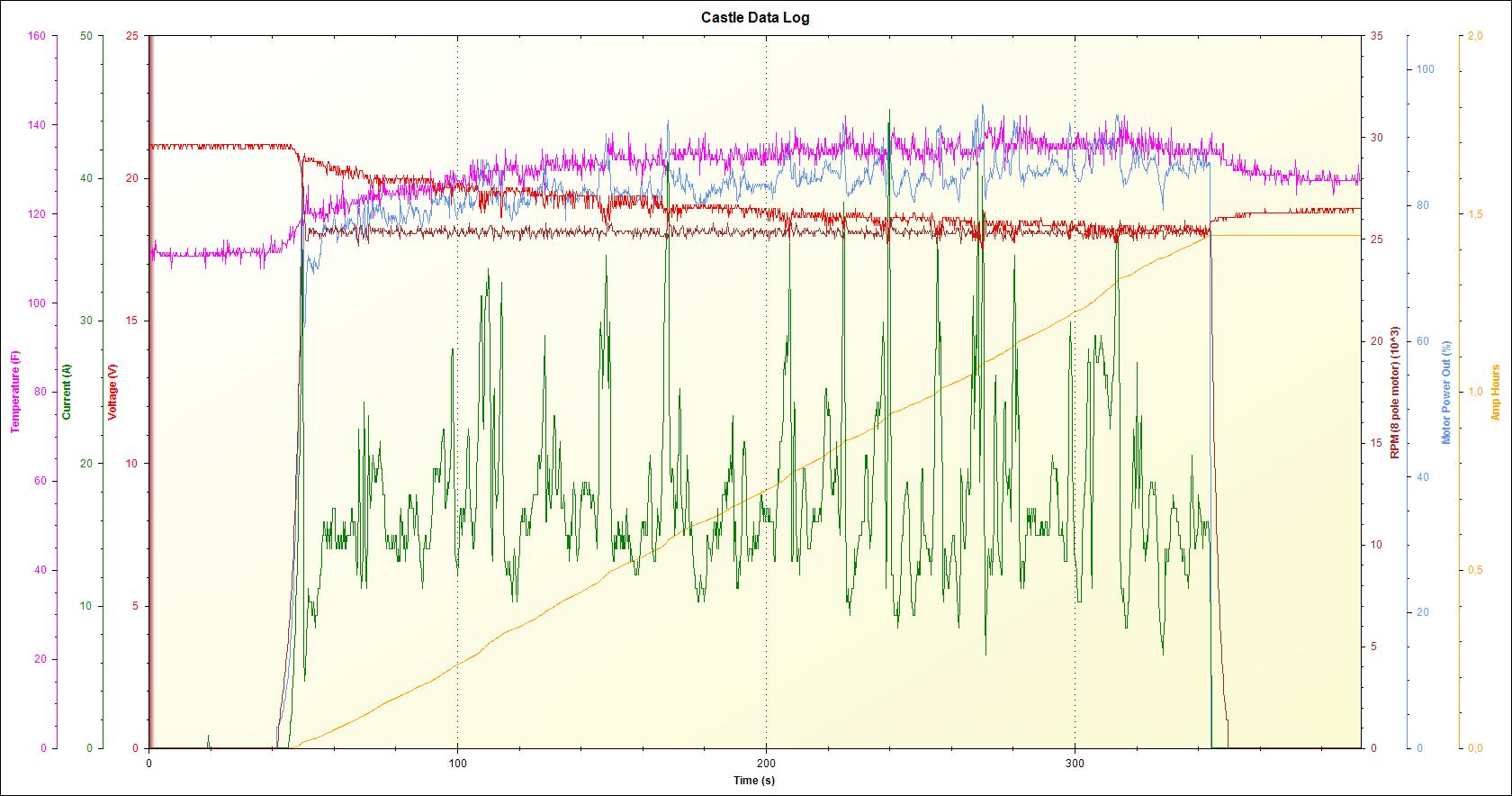Click the 'Time (s)' axis label
1512x796 pixels.
(x=754, y=780)
